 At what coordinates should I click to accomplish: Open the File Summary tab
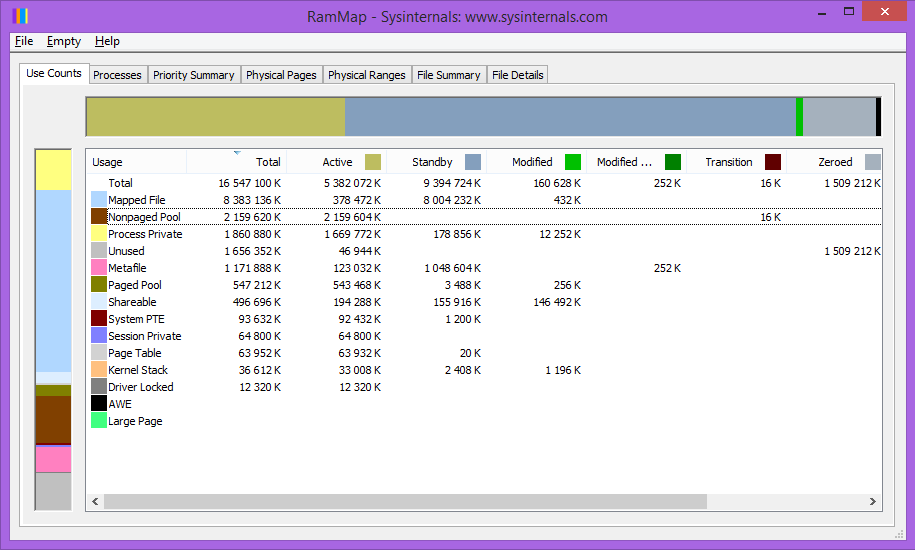pos(448,75)
